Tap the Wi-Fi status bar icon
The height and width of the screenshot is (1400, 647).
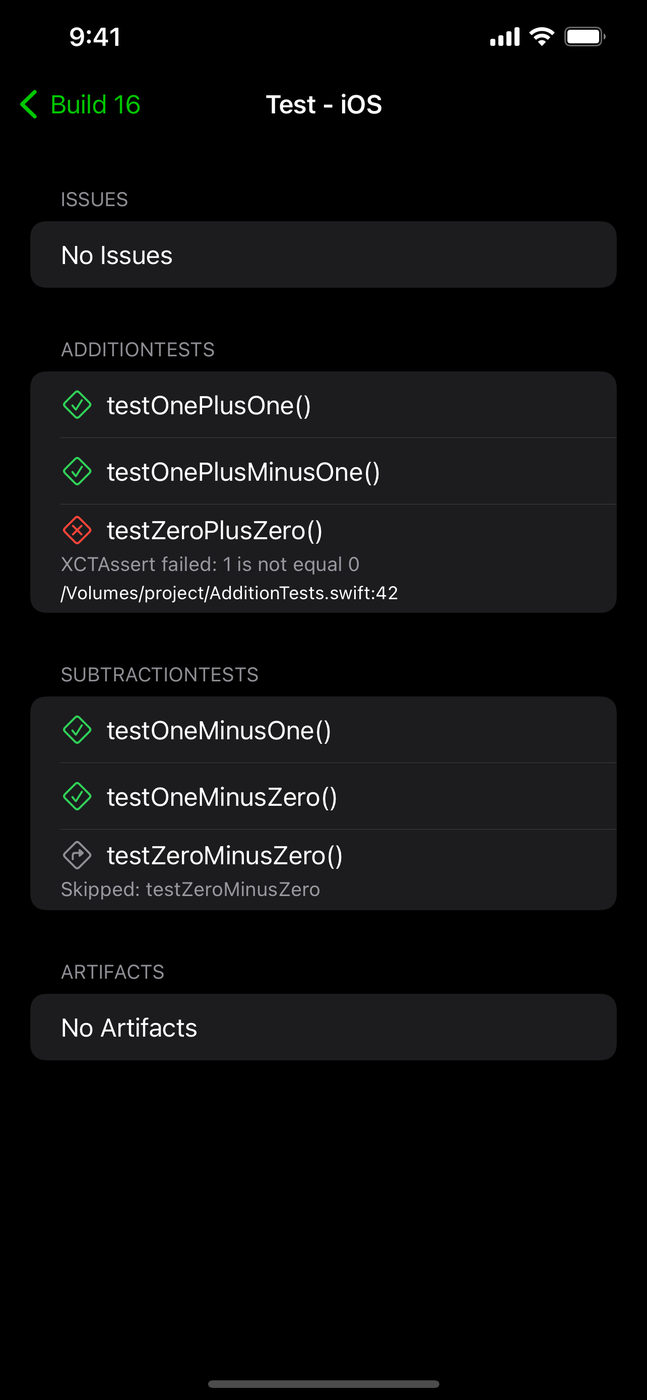[541, 37]
